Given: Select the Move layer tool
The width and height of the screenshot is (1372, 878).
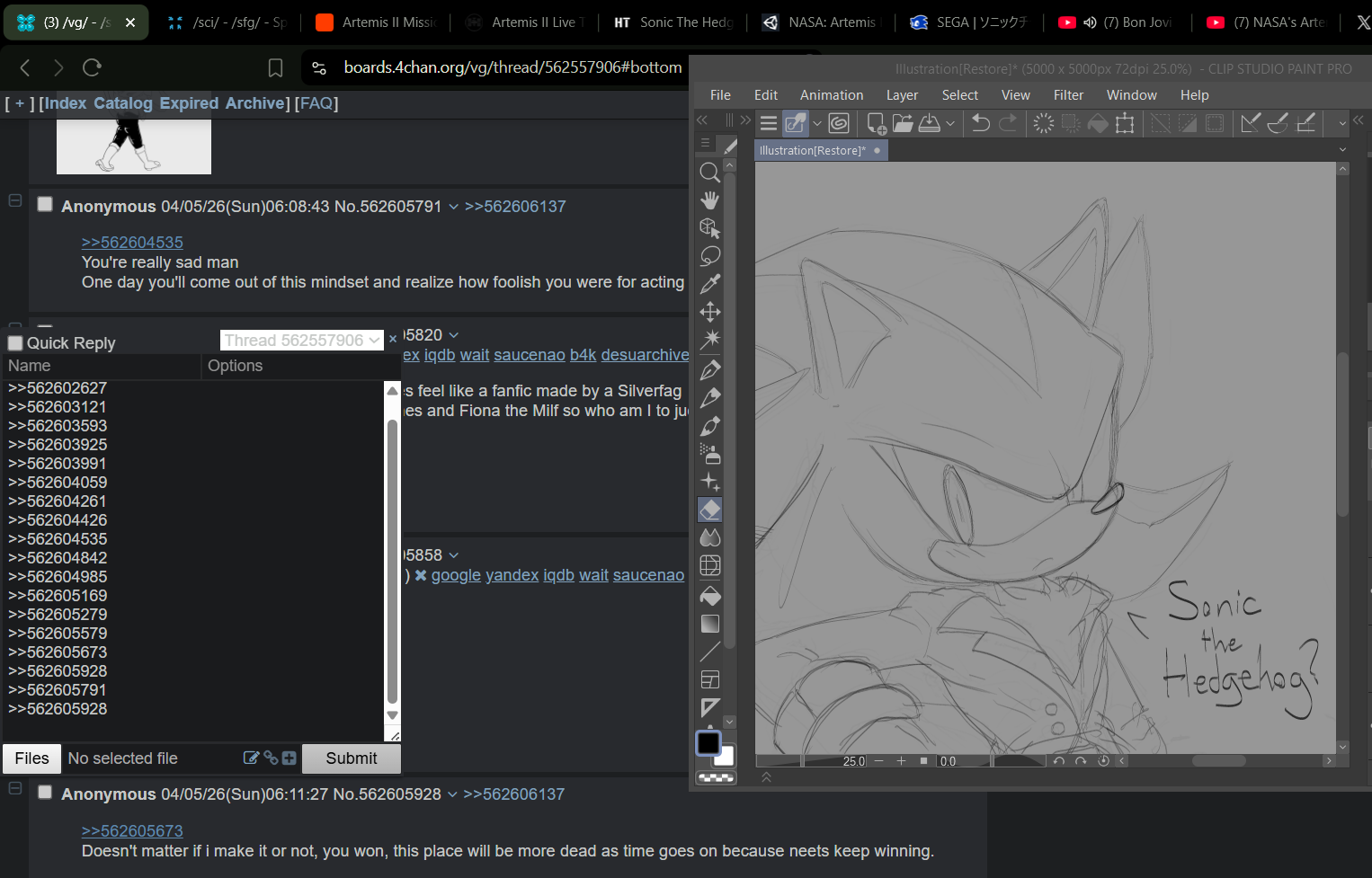Looking at the screenshot, I should pyautogui.click(x=710, y=312).
